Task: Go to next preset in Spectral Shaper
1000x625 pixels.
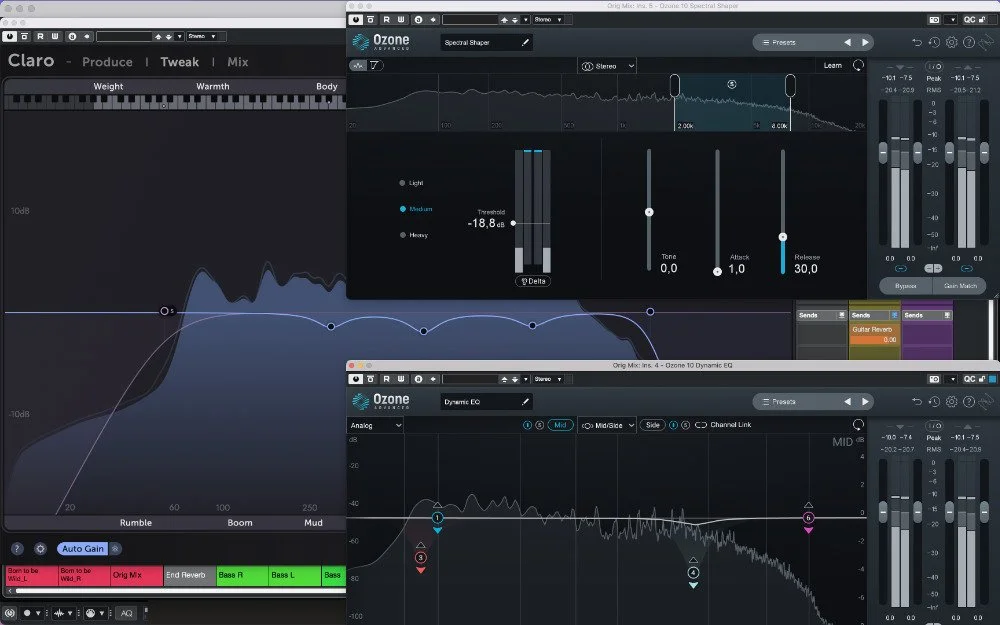Action: pos(865,43)
